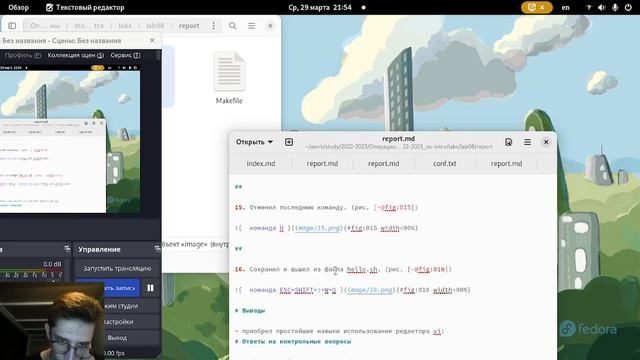Place cursor on Ответы на контрольные вопросы heading
Image resolution: width=640 pixels, height=360 pixels.
296,341
